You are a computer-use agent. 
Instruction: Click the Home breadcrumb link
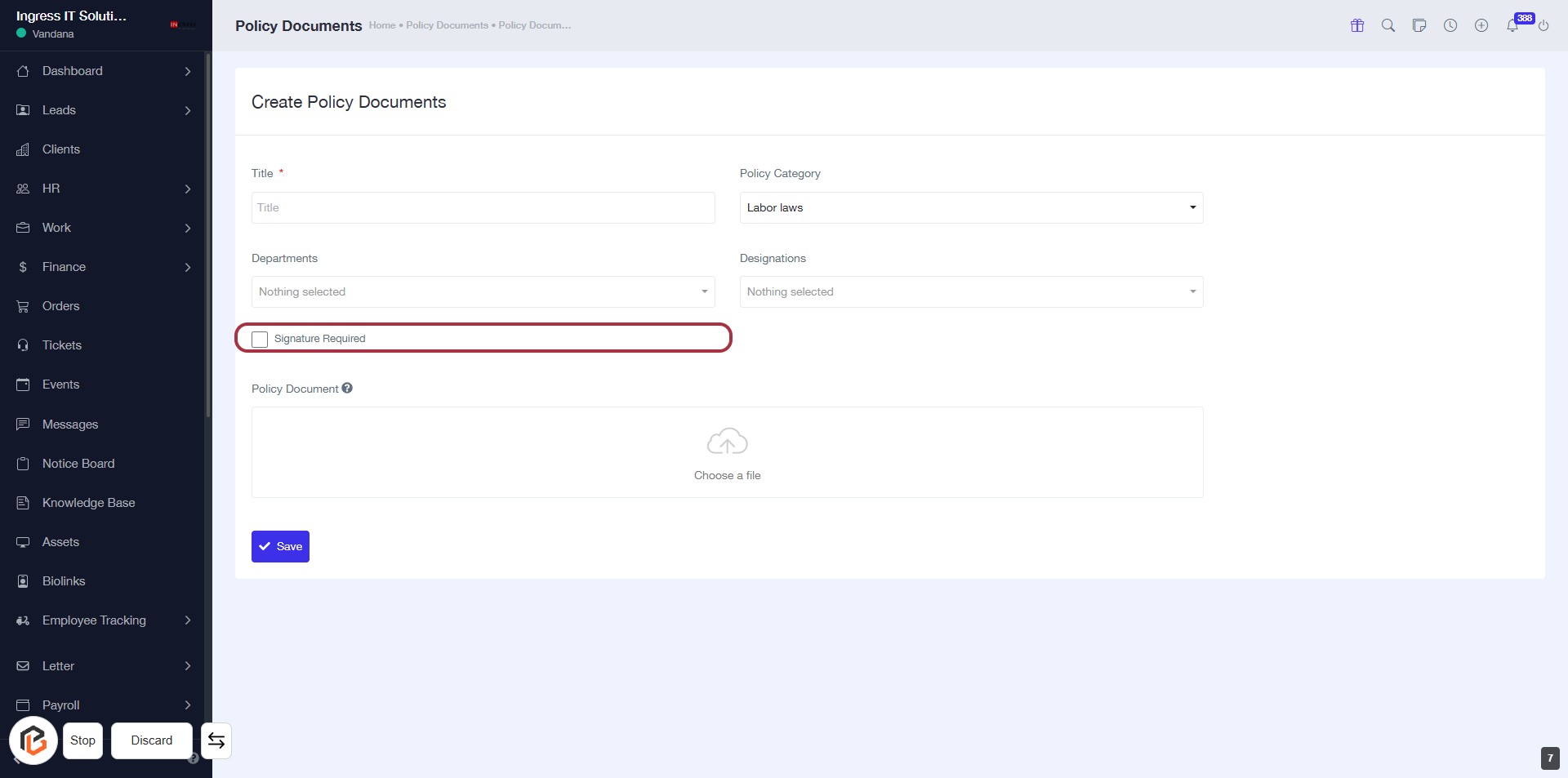click(x=381, y=25)
